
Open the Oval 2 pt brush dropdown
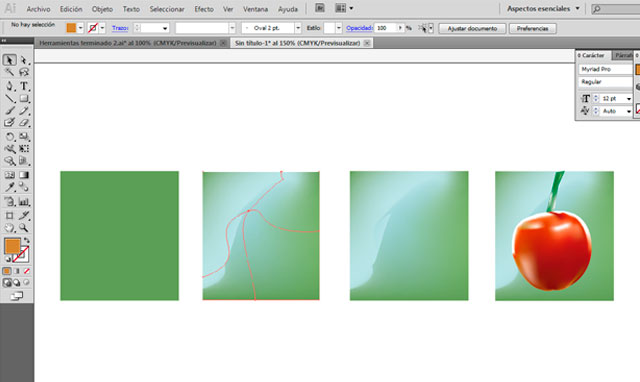pos(298,28)
